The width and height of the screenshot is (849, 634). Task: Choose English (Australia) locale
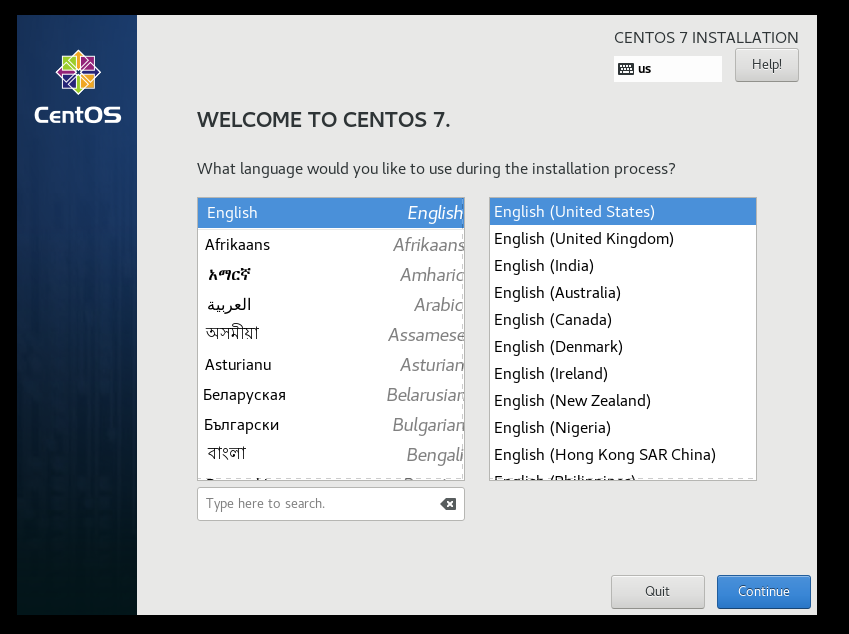click(x=623, y=293)
